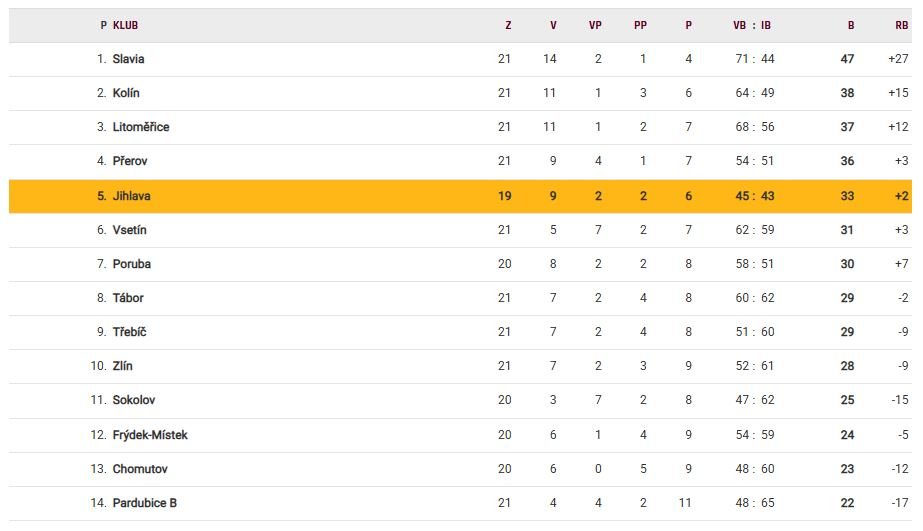
Task: Open the Vsetín club link
Action: [x=129, y=230]
